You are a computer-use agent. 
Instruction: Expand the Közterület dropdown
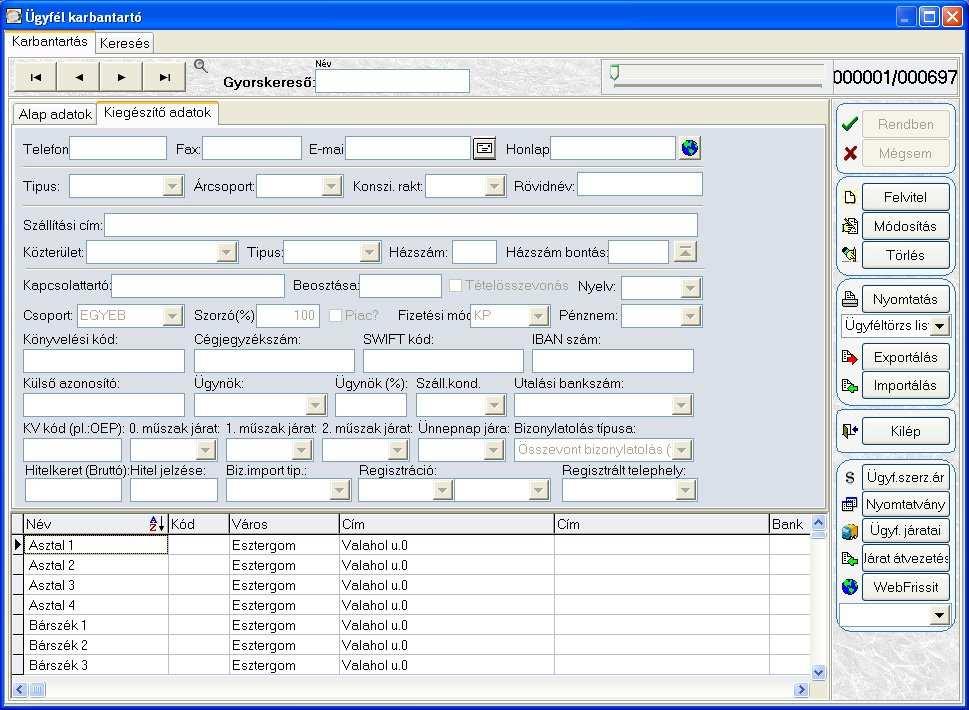(226, 252)
